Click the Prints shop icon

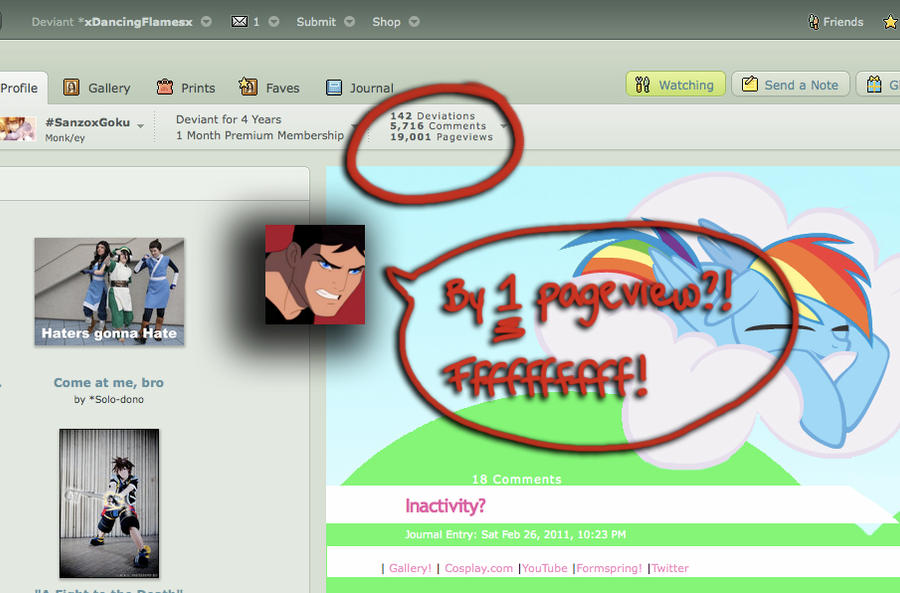coord(165,87)
